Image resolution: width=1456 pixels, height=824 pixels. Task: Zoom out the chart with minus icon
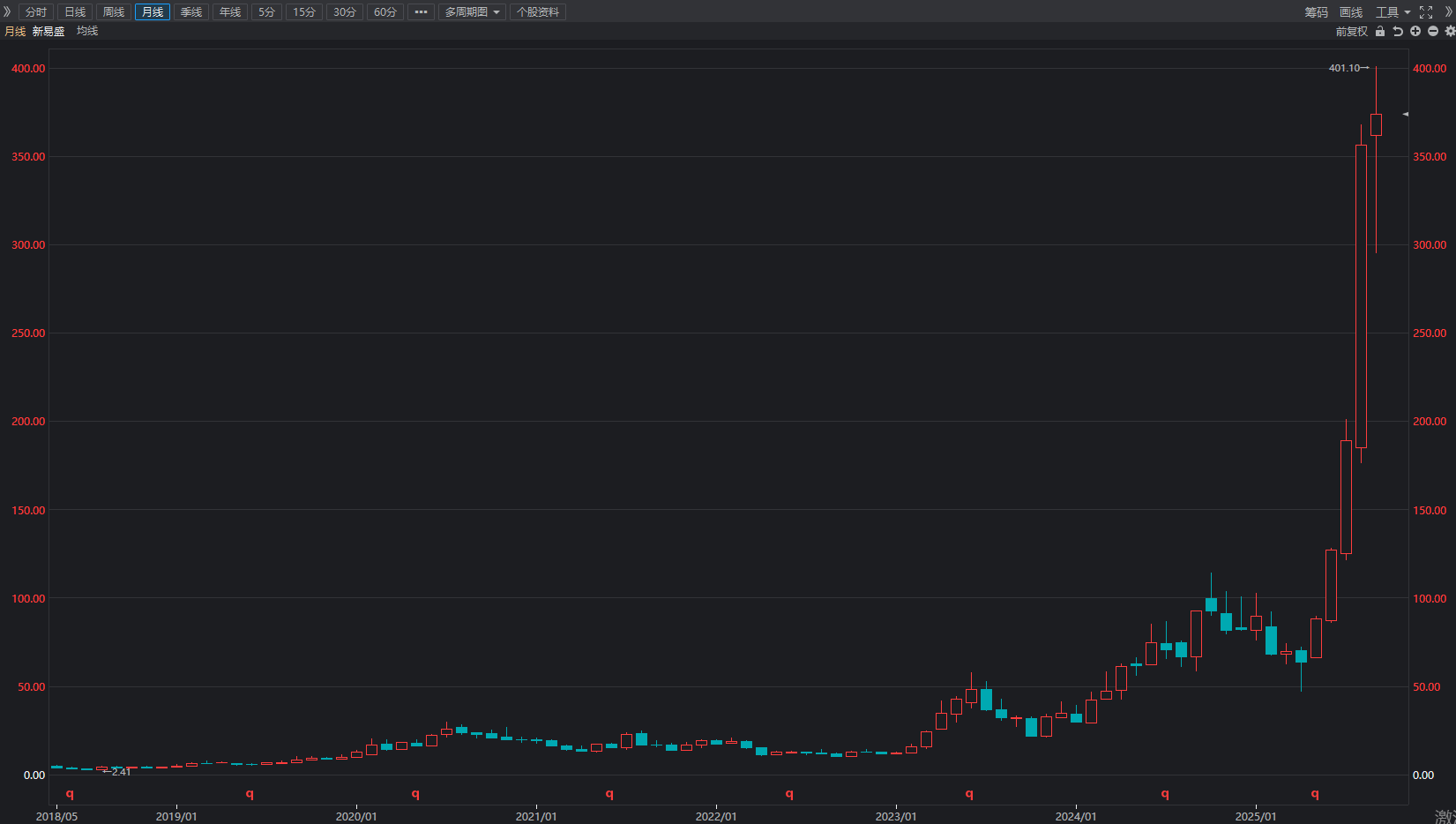pyautogui.click(x=1433, y=31)
